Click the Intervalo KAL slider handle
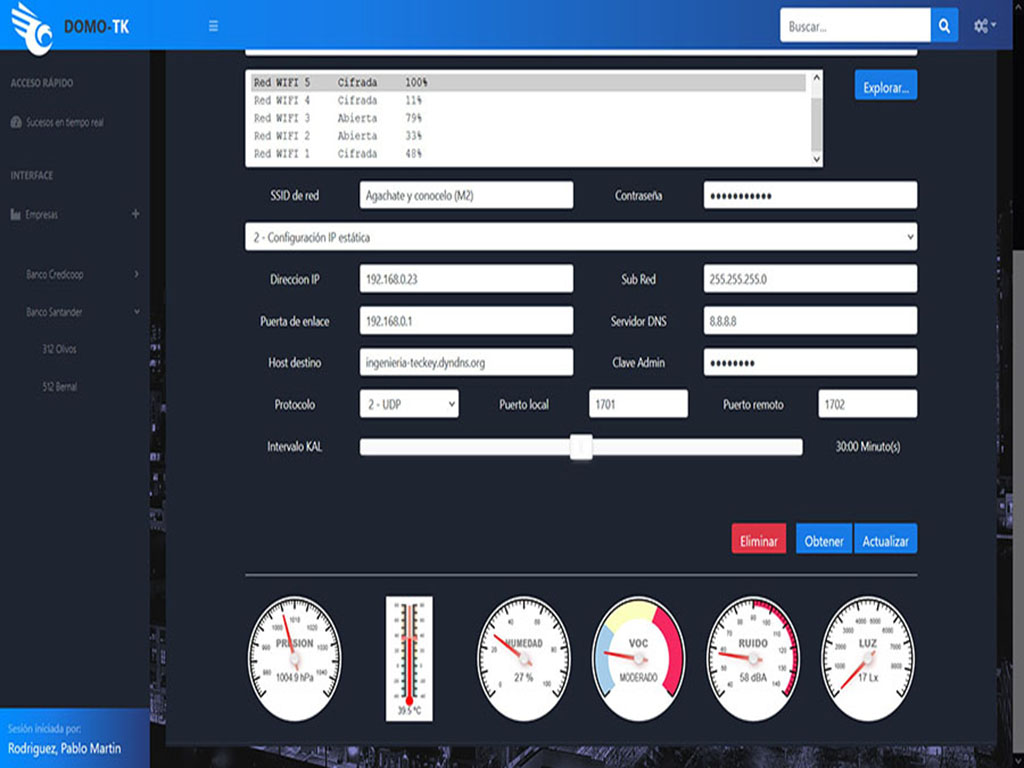This screenshot has height=768, width=1024. 581,447
